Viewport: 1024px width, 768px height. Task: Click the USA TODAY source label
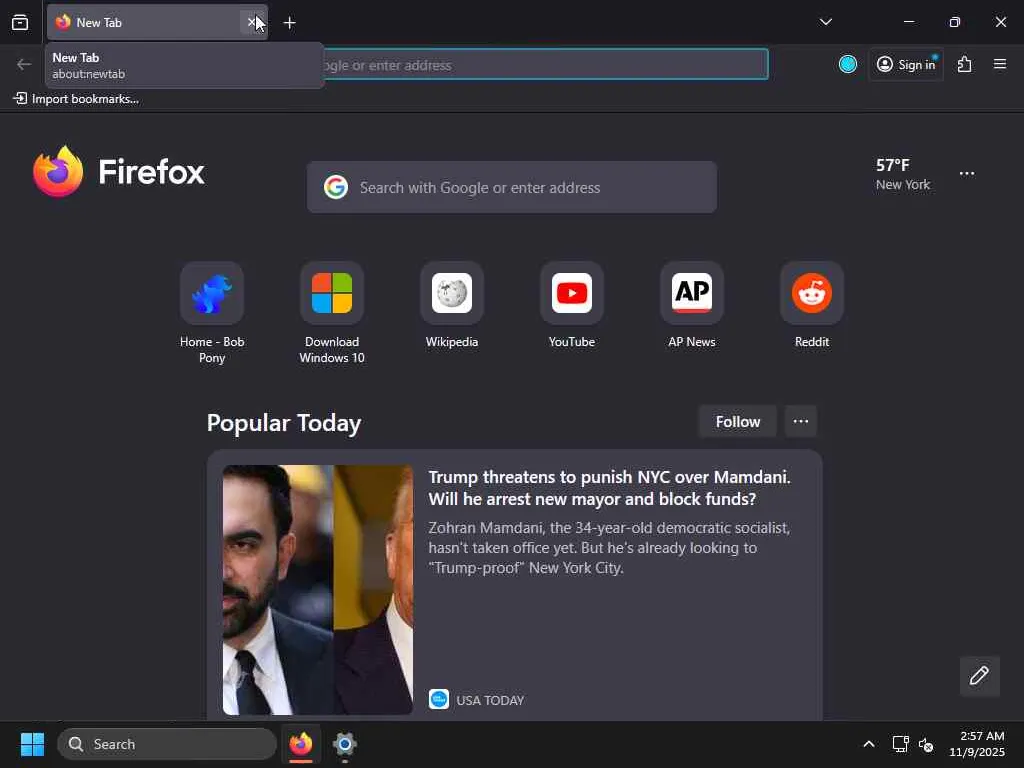(490, 700)
